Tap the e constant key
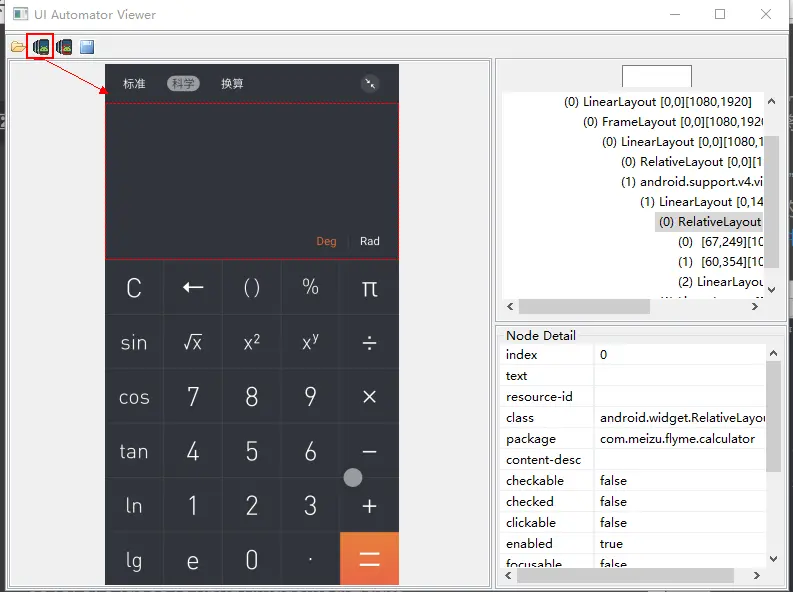Viewport: 793px width, 592px height. coord(193,560)
